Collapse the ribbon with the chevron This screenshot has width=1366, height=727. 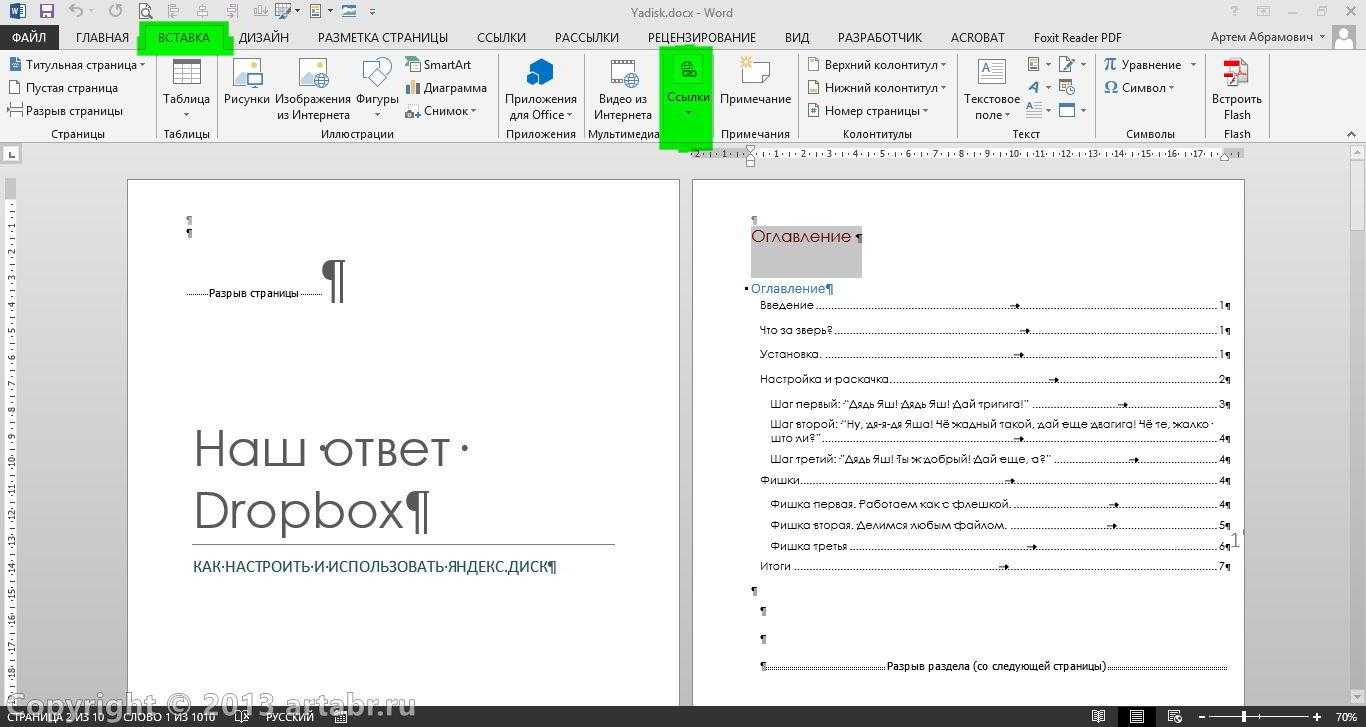[x=1352, y=134]
